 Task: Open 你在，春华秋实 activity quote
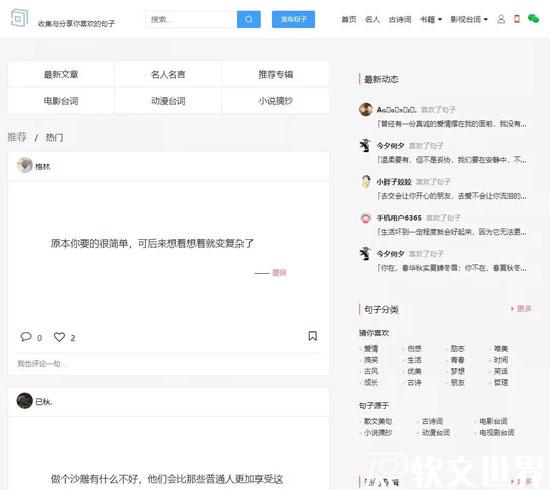coord(452,268)
